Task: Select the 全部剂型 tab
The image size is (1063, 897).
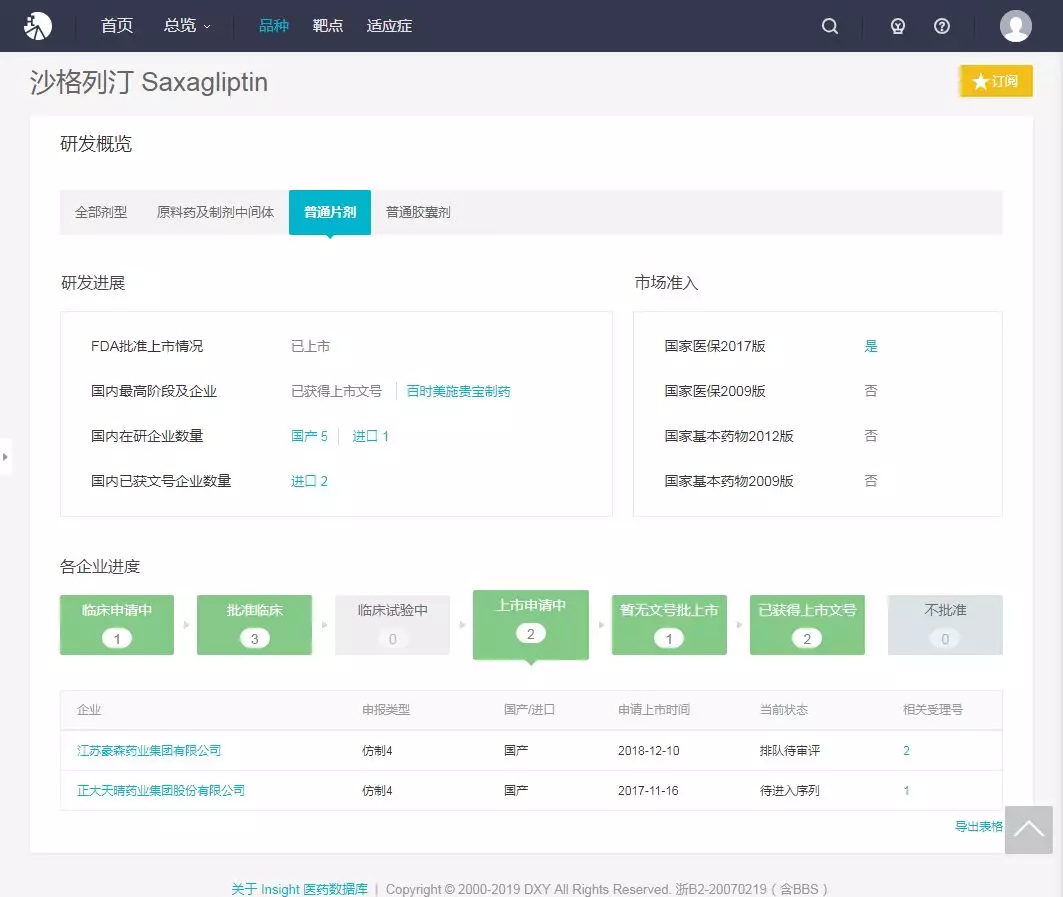Action: (x=101, y=212)
